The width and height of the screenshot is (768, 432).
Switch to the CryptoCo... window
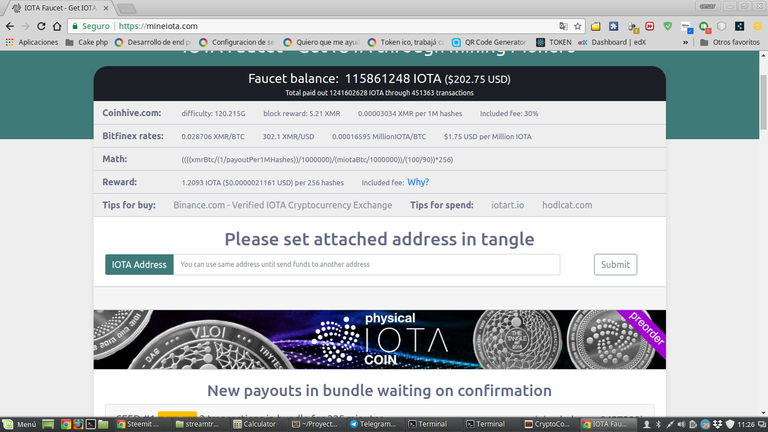tap(548, 424)
